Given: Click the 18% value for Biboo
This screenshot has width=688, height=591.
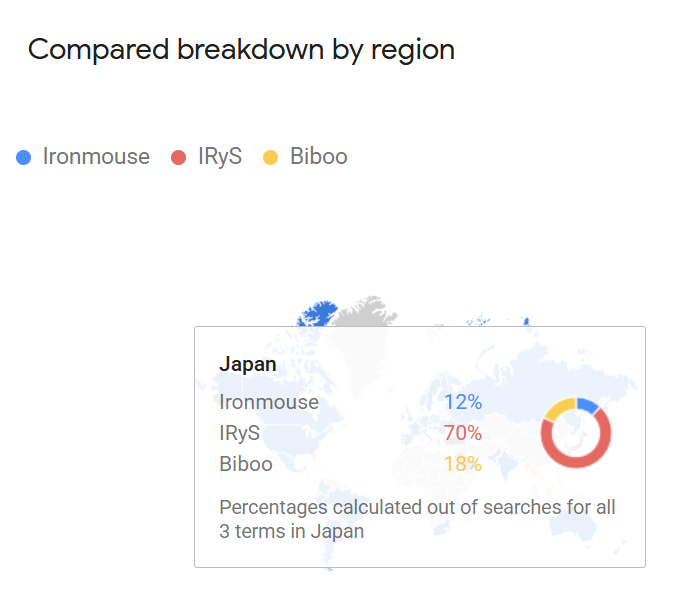Looking at the screenshot, I should tap(463, 464).
